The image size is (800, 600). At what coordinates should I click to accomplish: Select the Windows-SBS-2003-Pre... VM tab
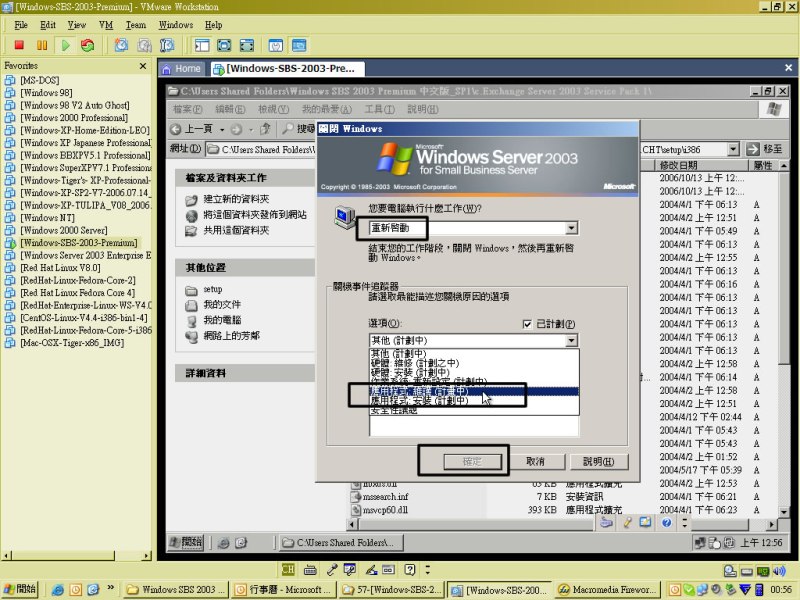click(x=287, y=68)
